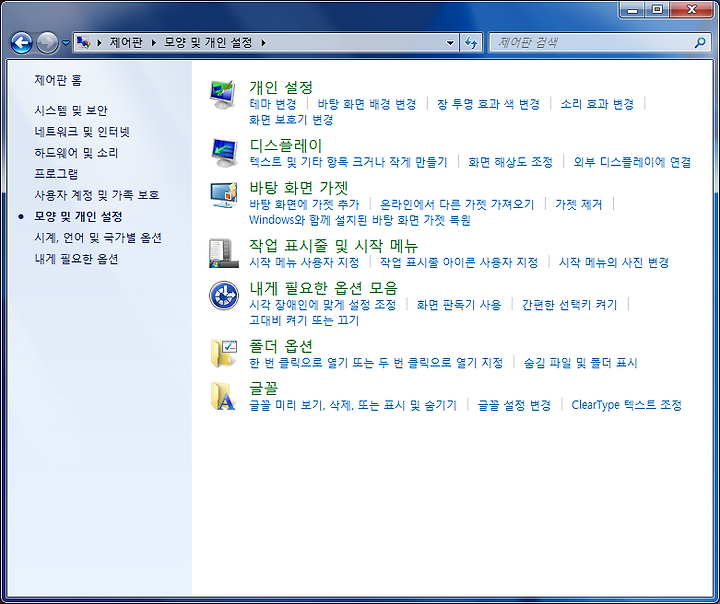Open the 바탕 화면 가젯 heading
Screen dimensions: 720x604
[x=298, y=187]
